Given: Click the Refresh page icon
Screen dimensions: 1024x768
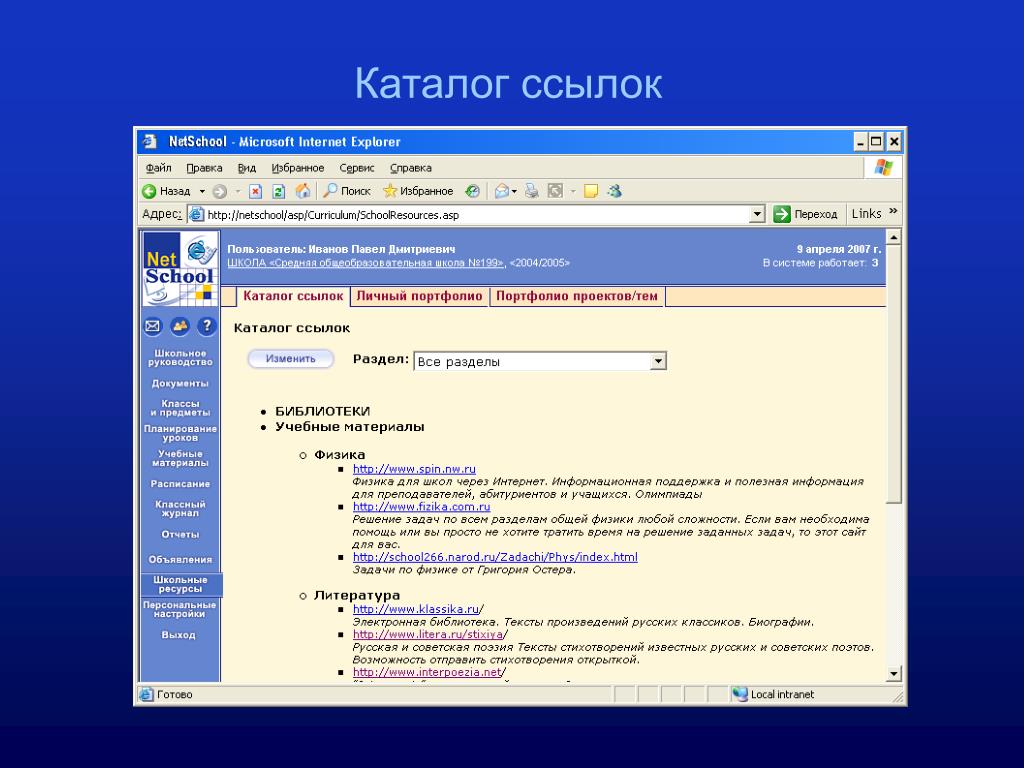Looking at the screenshot, I should pyautogui.click(x=278, y=191).
